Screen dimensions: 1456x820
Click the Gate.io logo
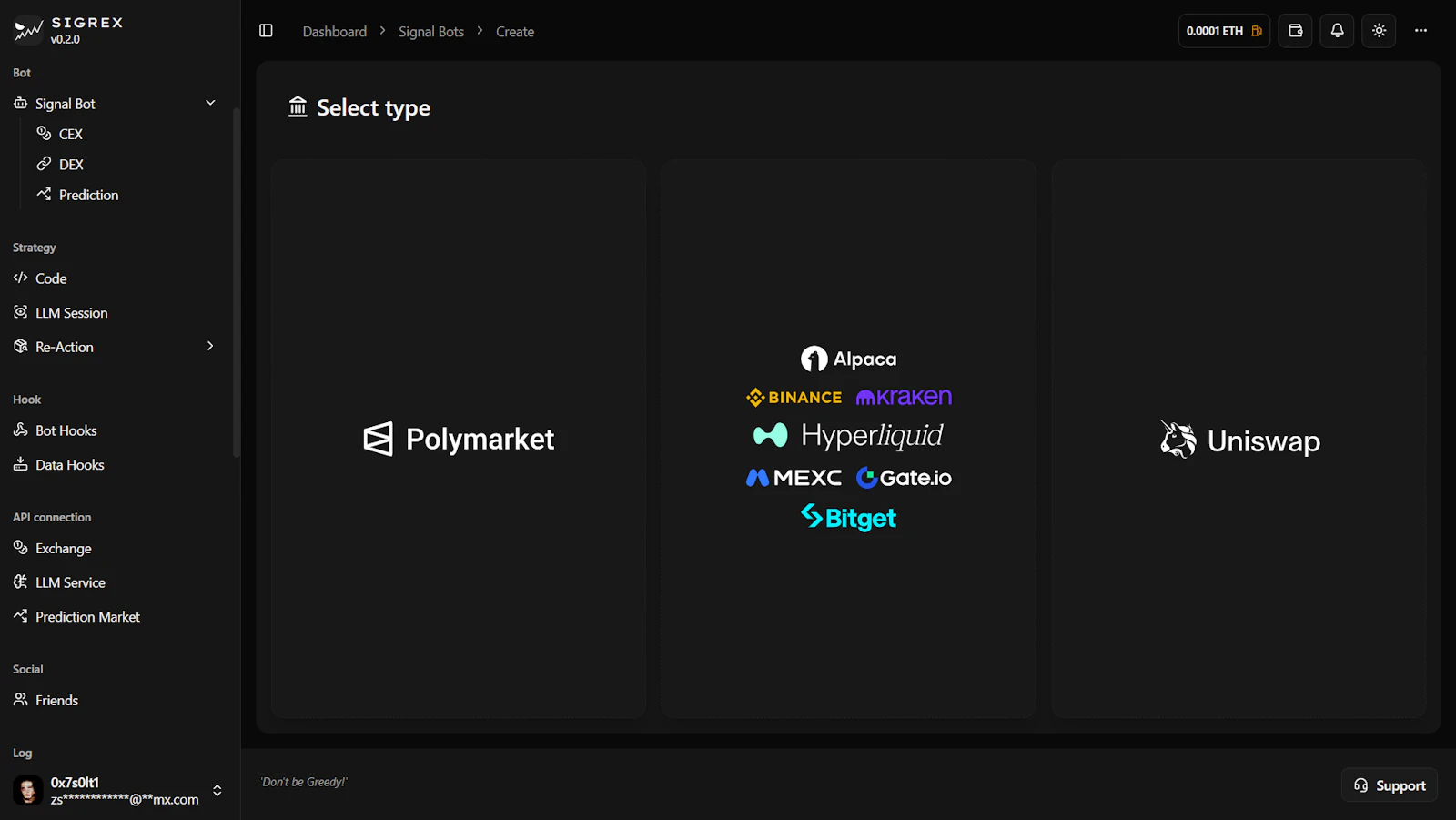(x=904, y=477)
